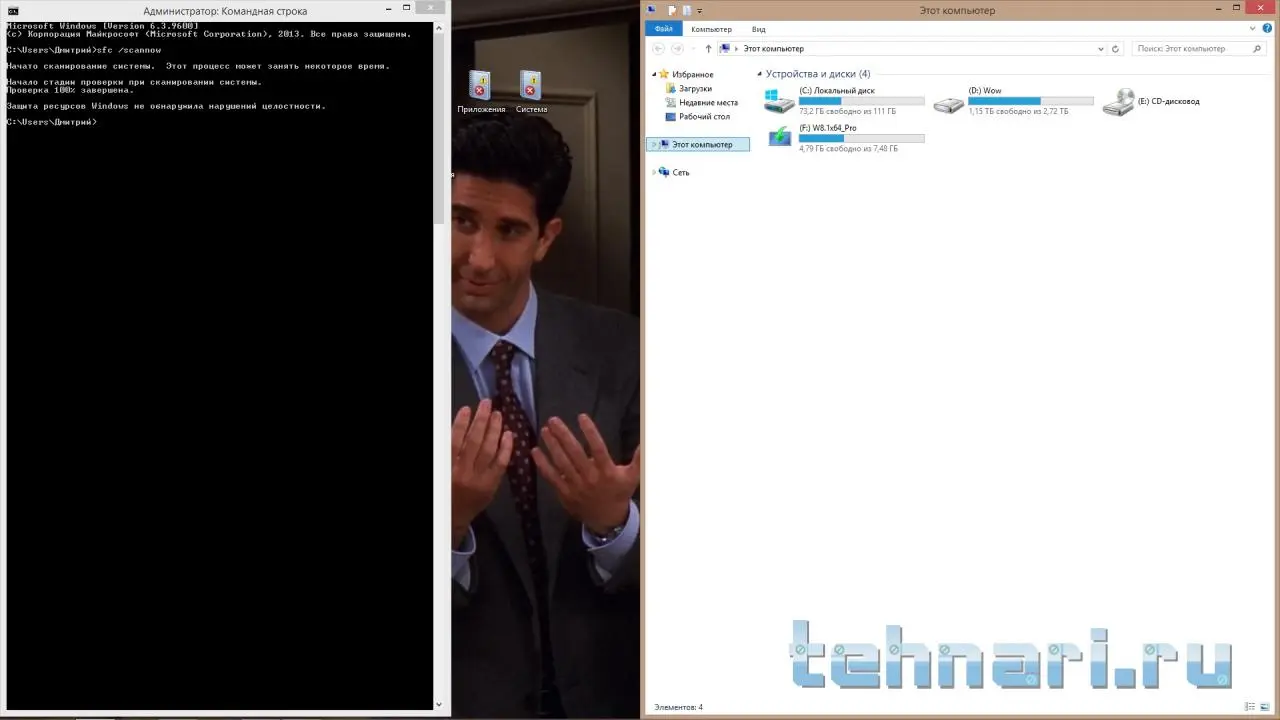Click the computer icon in the address bar
The image size is (1280, 720).
725,48
